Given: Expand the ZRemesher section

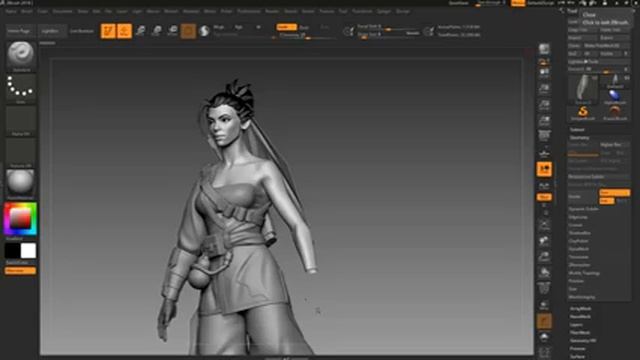Looking at the screenshot, I should [x=579, y=265].
